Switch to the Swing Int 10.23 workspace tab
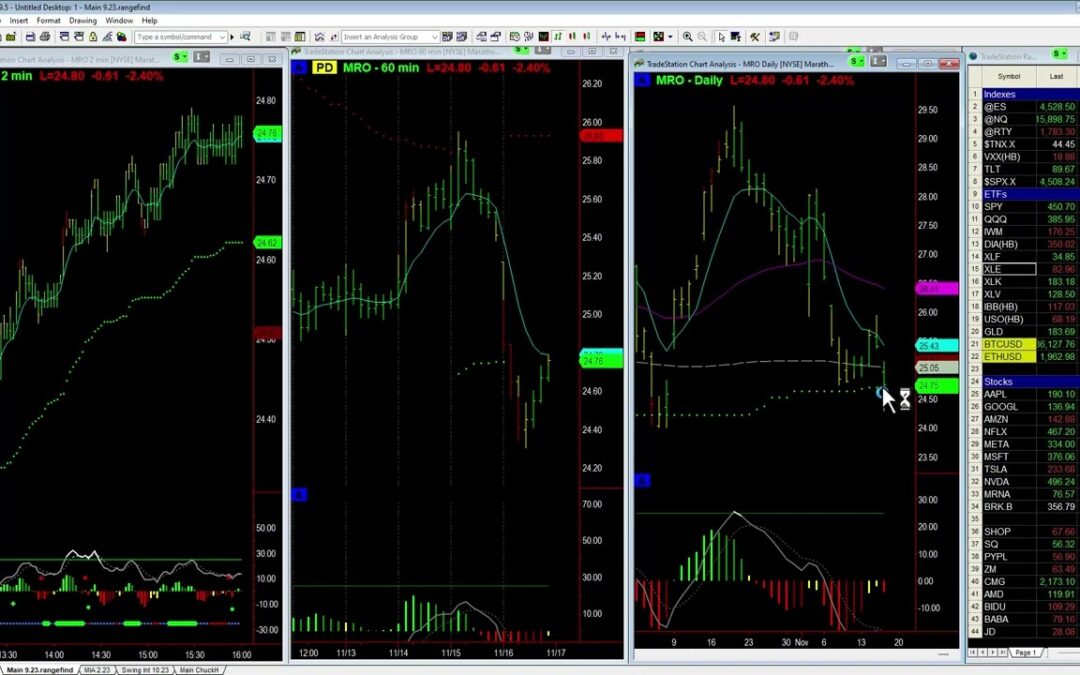 click(x=145, y=669)
